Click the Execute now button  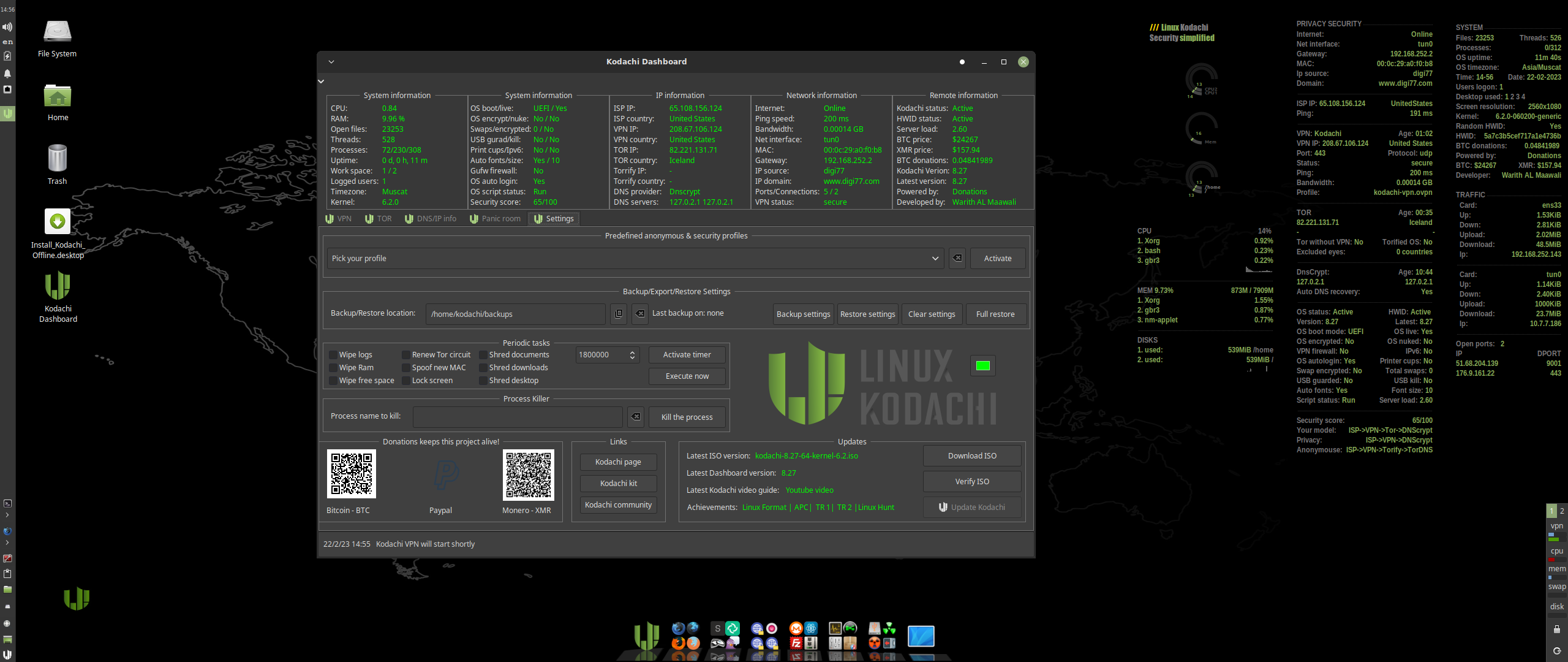687,376
